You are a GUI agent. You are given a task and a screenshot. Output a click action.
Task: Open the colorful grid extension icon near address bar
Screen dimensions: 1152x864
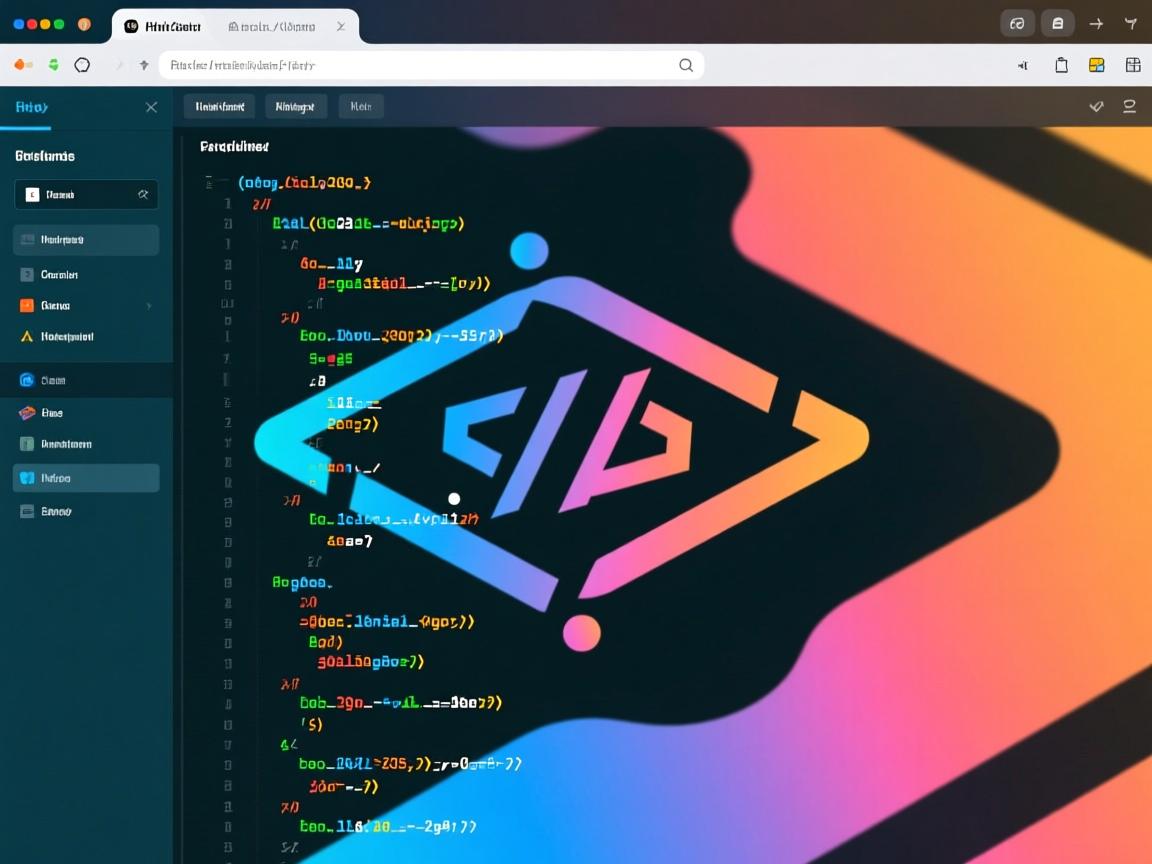point(1096,64)
